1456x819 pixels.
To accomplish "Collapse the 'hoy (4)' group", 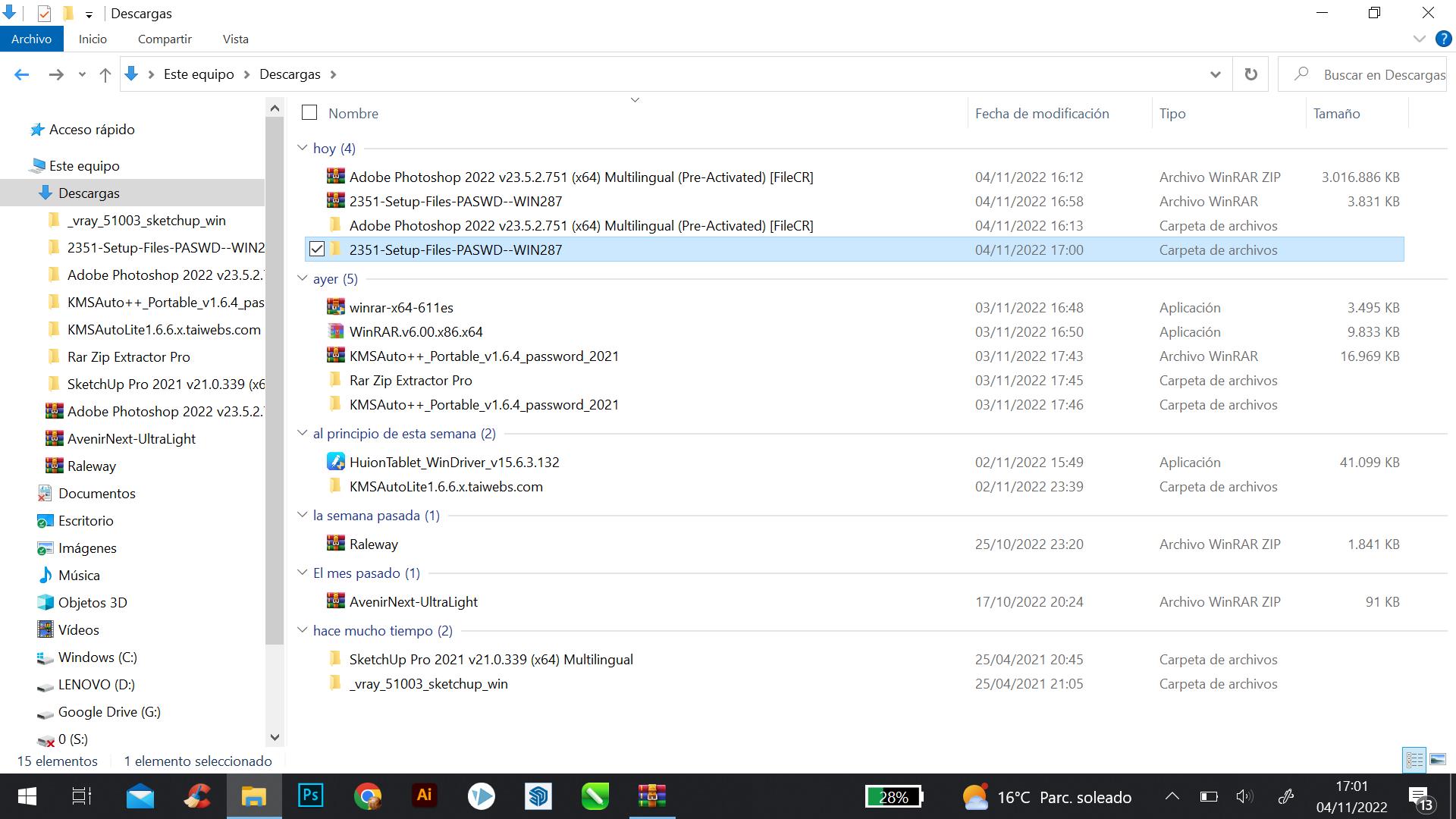I will (303, 148).
